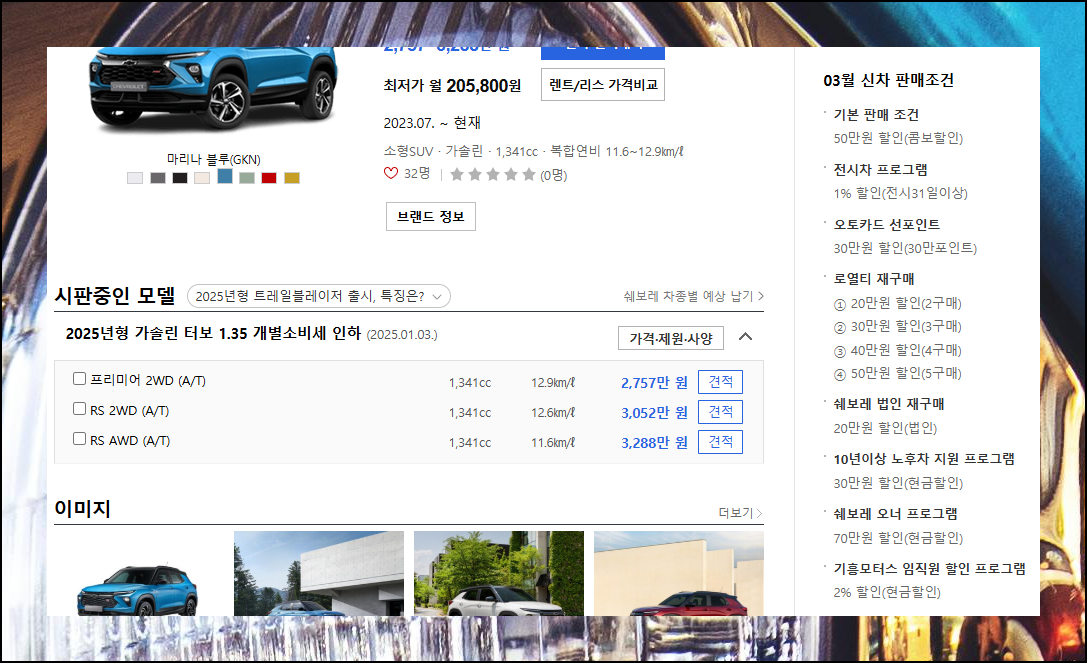Collapse the 2025 gasoline turbo model section
This screenshot has width=1087, height=663.
pyautogui.click(x=745, y=337)
